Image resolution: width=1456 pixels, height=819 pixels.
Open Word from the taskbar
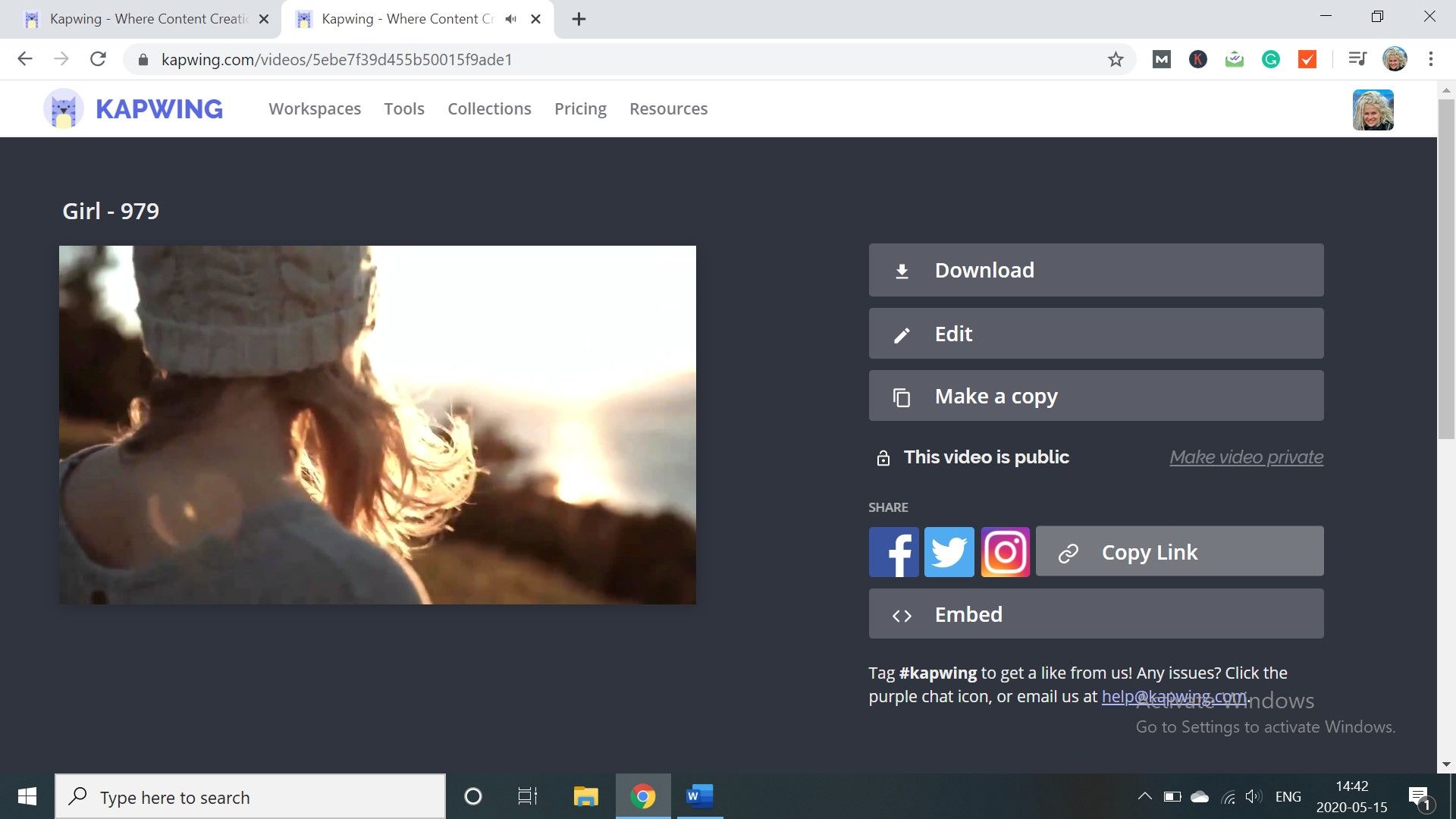tap(698, 796)
